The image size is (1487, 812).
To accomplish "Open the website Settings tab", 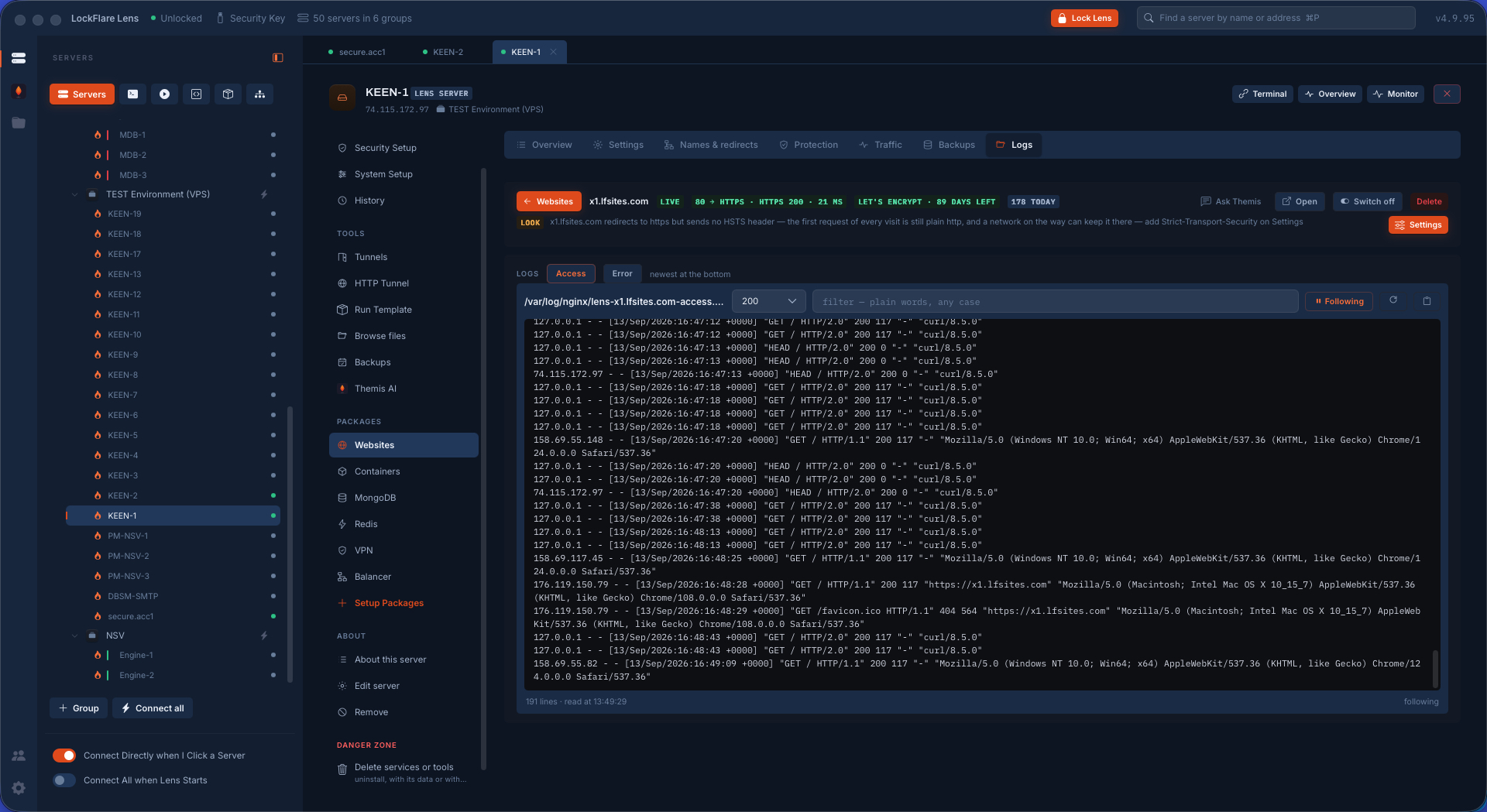I will [x=618, y=145].
